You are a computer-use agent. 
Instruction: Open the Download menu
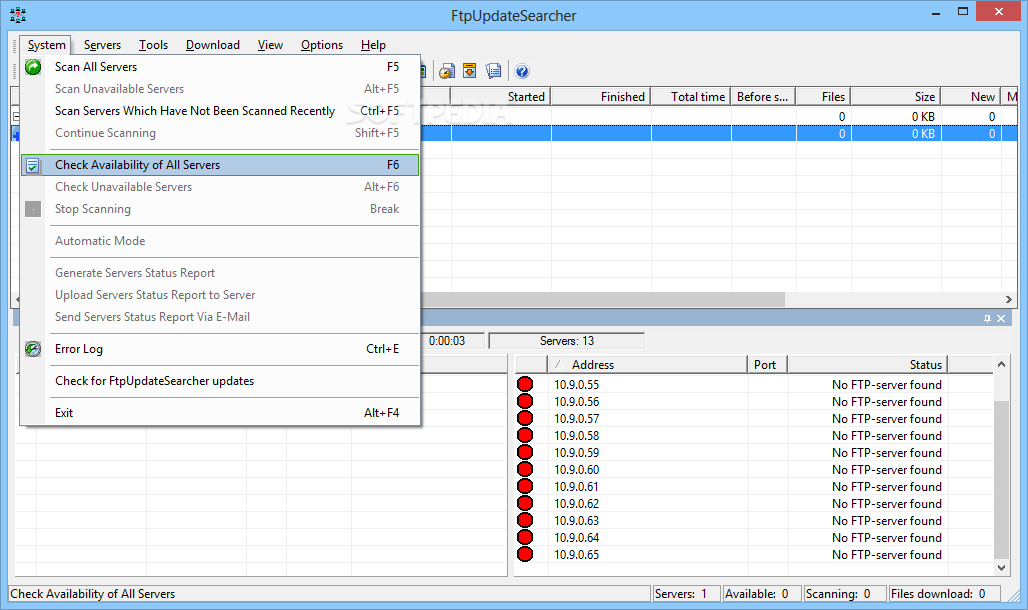(x=212, y=45)
